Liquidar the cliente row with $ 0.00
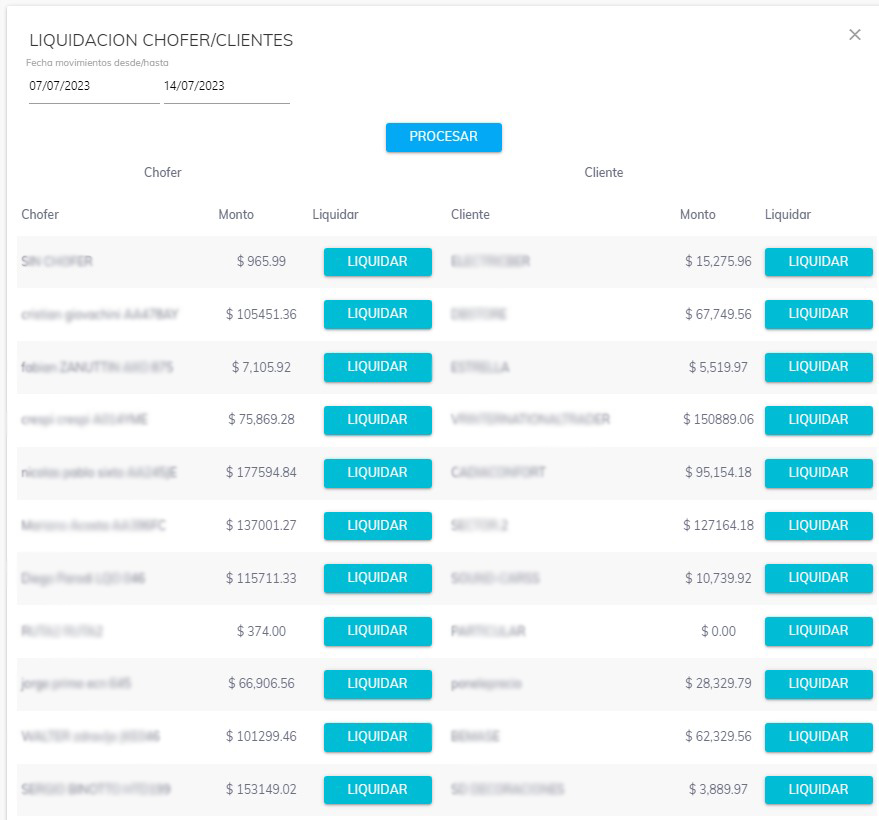The height and width of the screenshot is (820, 879). 818,631
